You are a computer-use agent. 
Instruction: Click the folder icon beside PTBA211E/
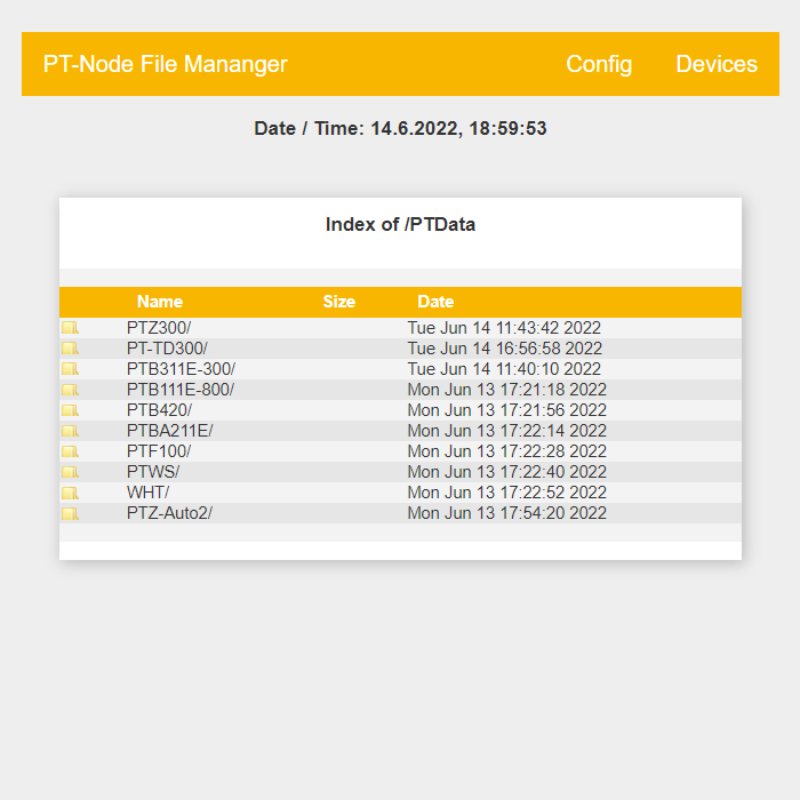point(70,431)
